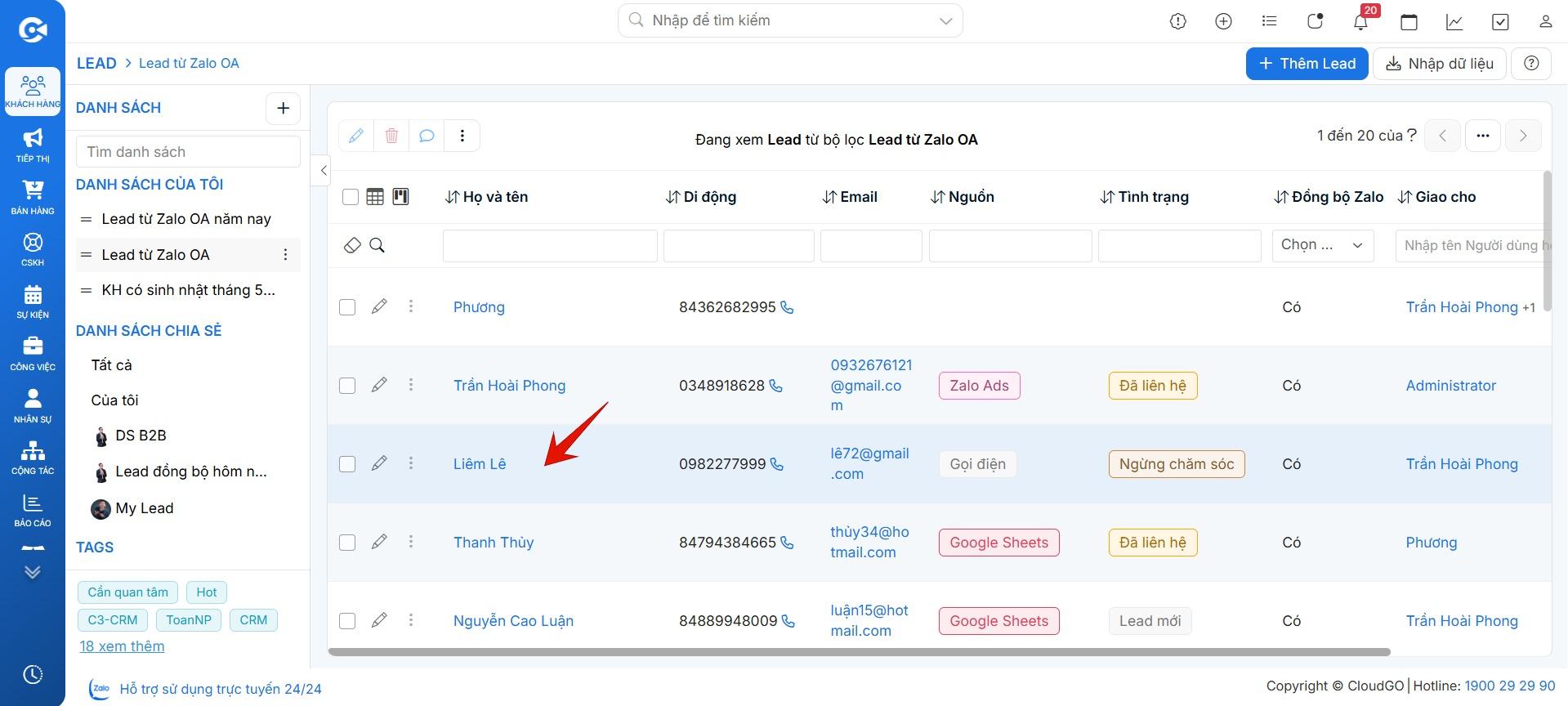Click the red trash delete toolbar icon
Image resolution: width=1568 pixels, height=706 pixels.
(391, 136)
